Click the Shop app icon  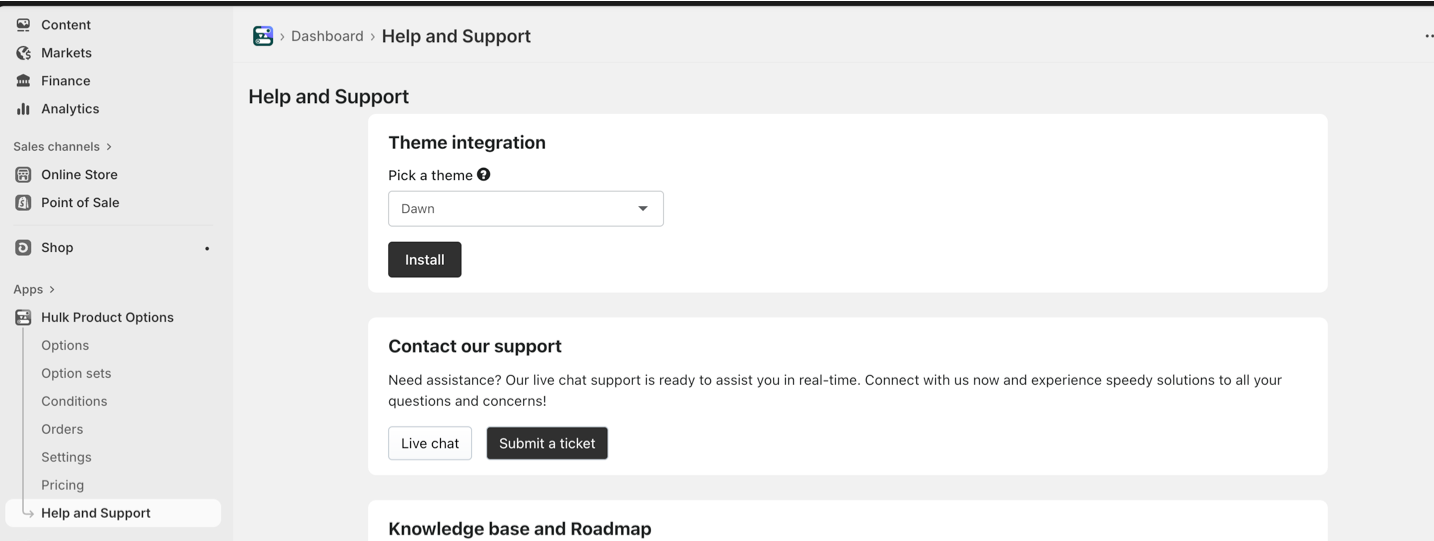pos(23,248)
